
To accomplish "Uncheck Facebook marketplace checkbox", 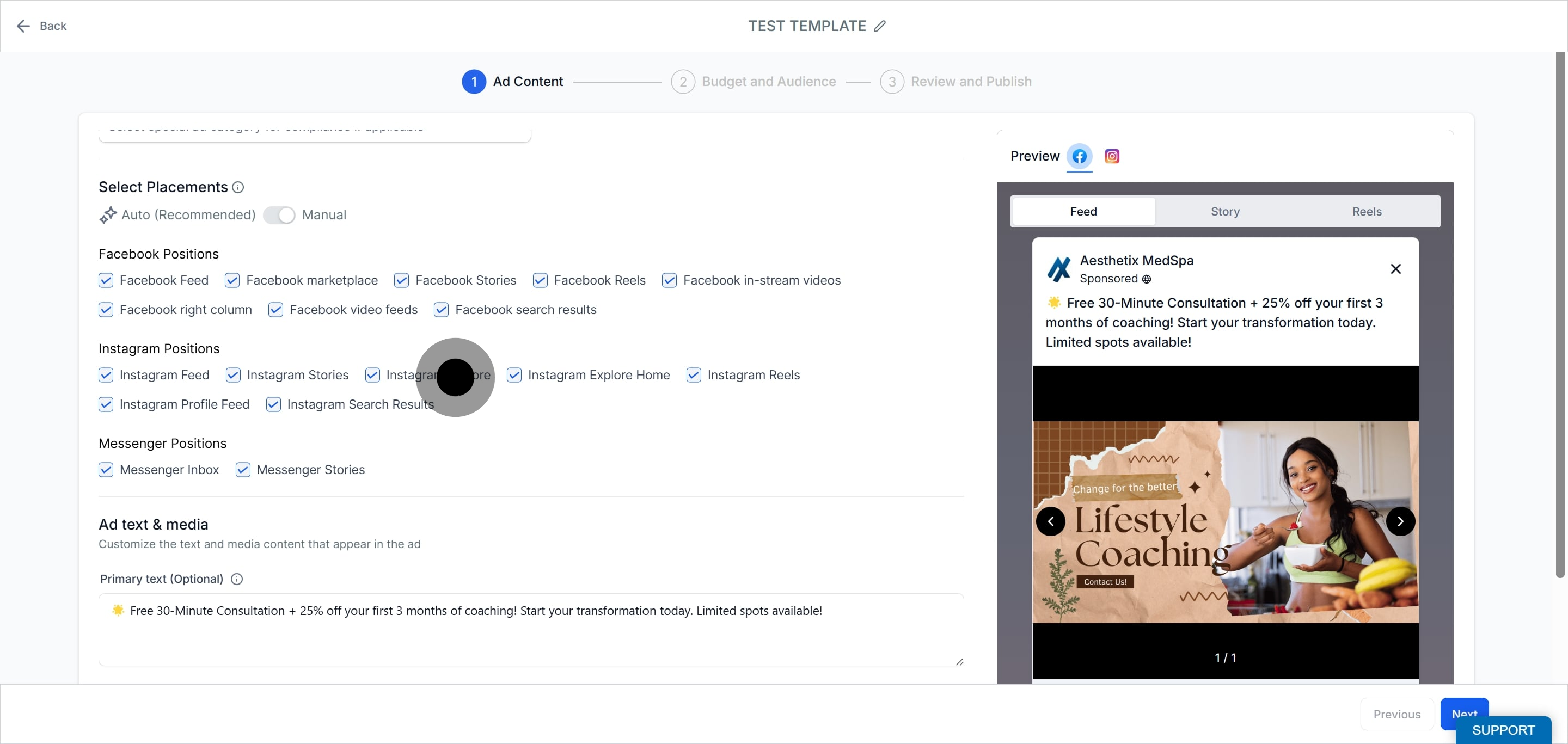I will click(232, 280).
